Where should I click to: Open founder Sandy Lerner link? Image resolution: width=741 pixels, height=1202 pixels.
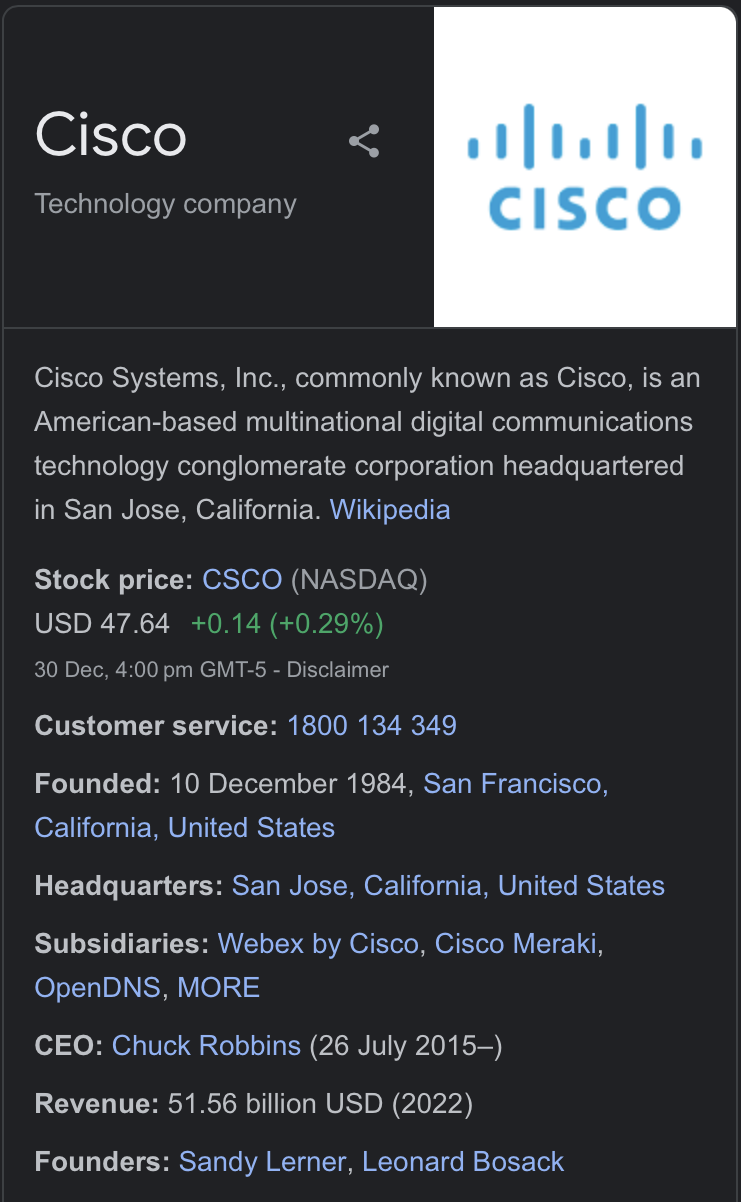(262, 1162)
